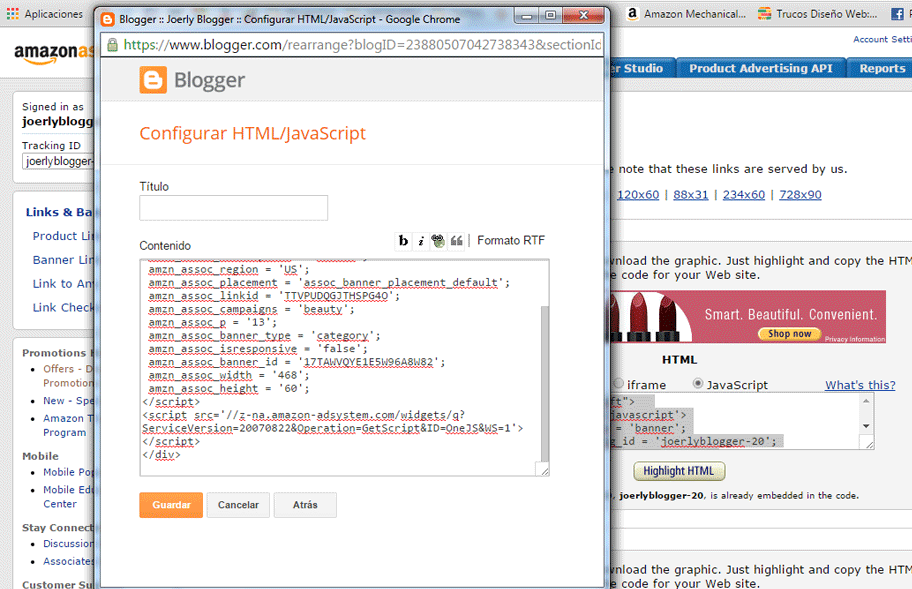Screen dimensions: 912x589
Task: Click the Facebook bookmark icon
Action: tap(897, 14)
